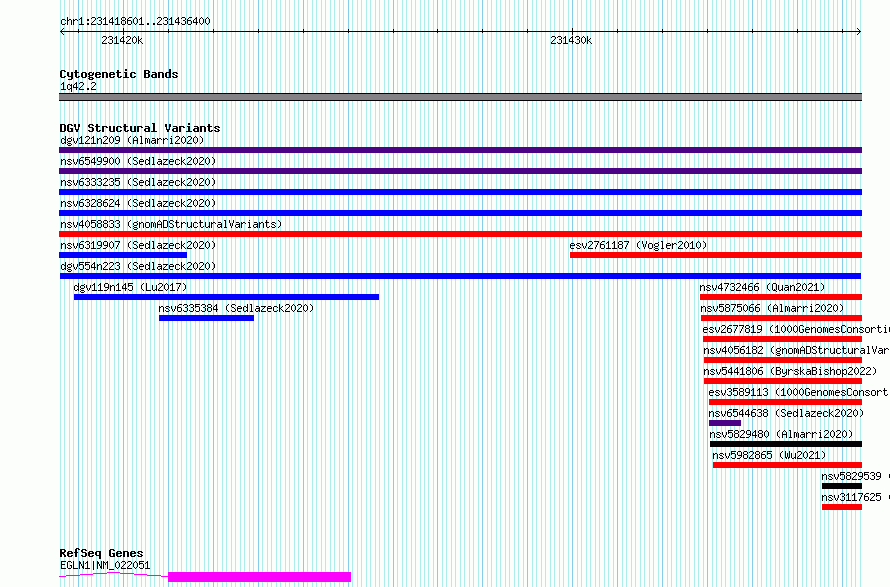The image size is (890, 587).
Task: Click the nsv3117625 variant label
Action: pos(851,497)
